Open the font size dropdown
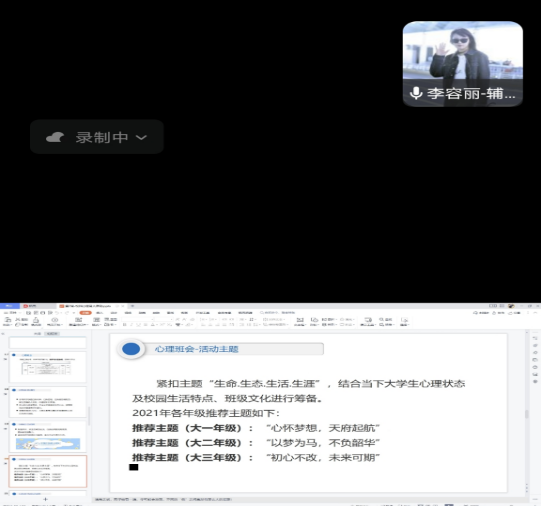The image size is (541, 507). tap(164, 319)
